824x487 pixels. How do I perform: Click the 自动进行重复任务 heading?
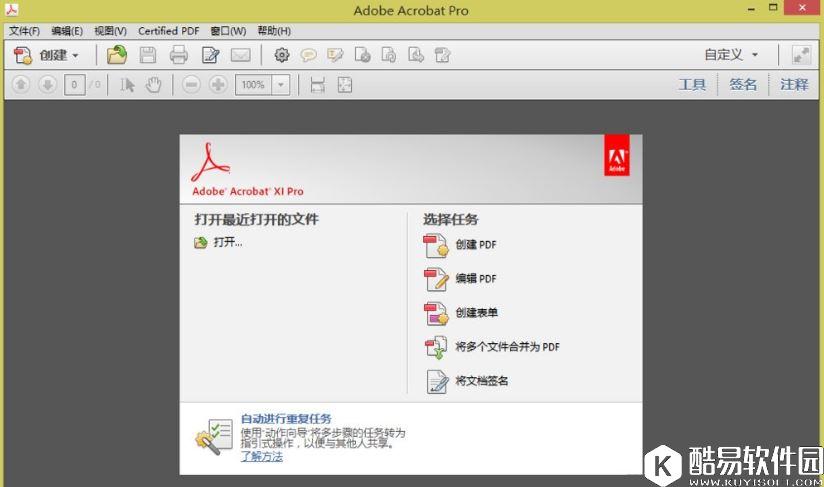point(286,419)
